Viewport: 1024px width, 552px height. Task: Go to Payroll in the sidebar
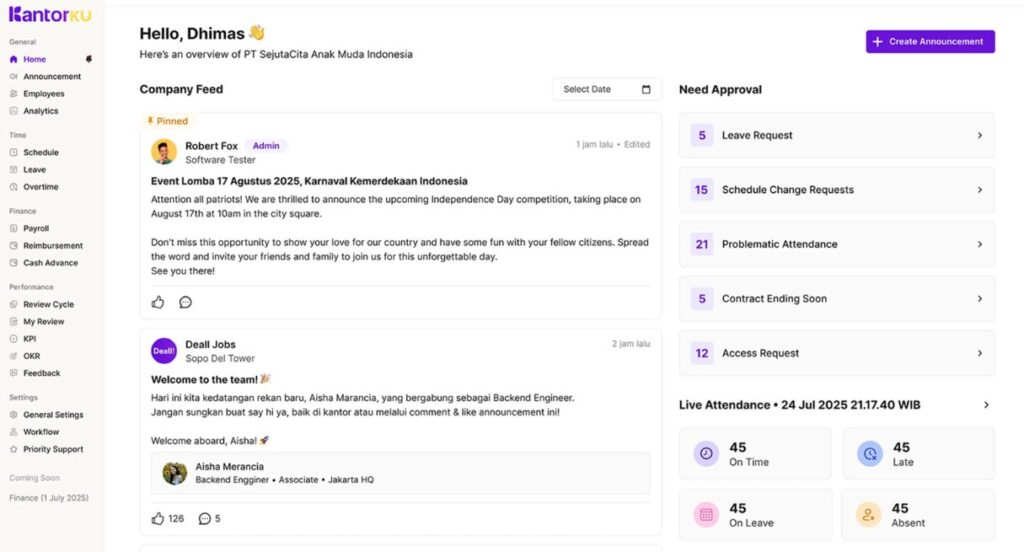tap(36, 228)
